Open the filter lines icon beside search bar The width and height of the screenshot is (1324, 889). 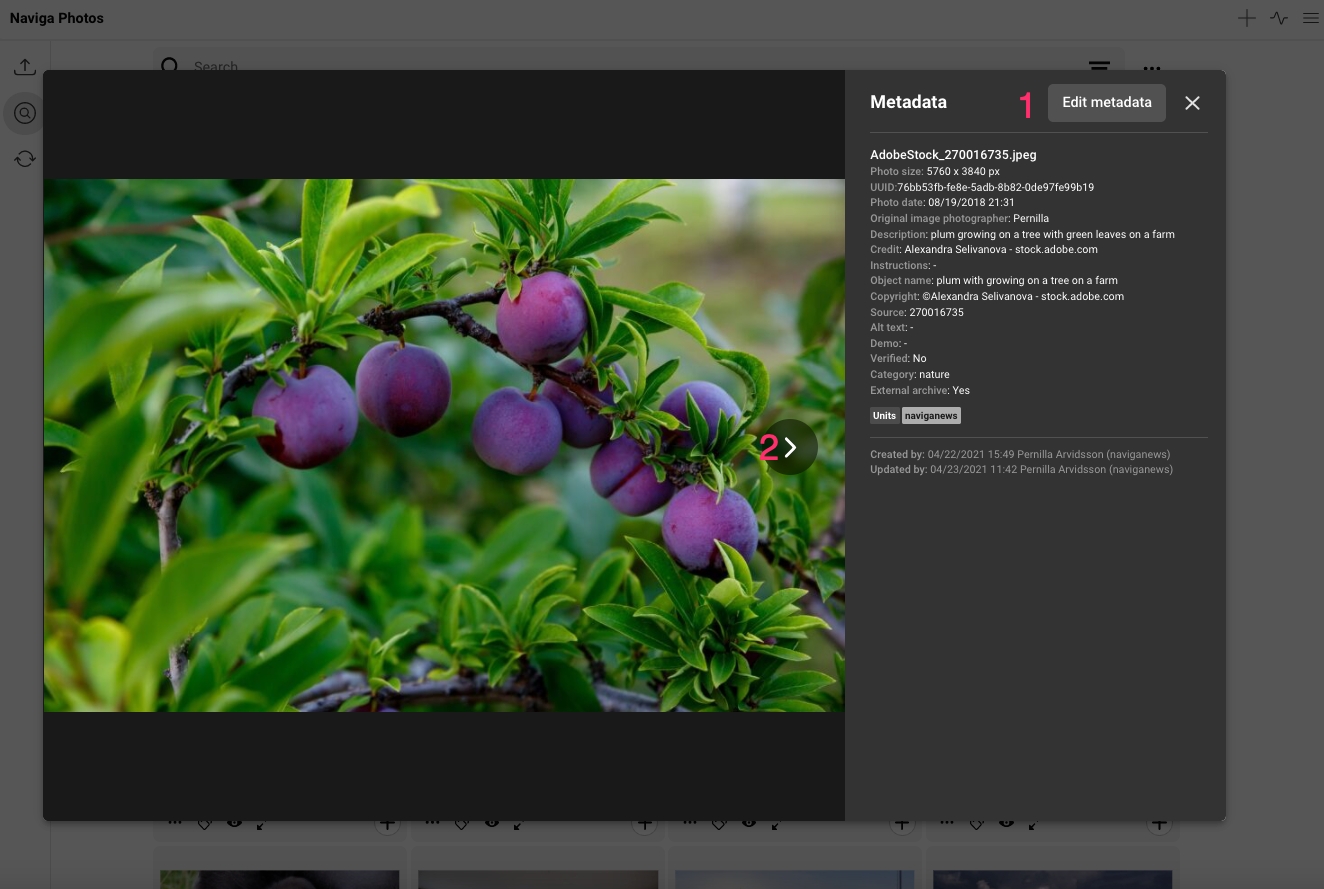tap(1099, 65)
